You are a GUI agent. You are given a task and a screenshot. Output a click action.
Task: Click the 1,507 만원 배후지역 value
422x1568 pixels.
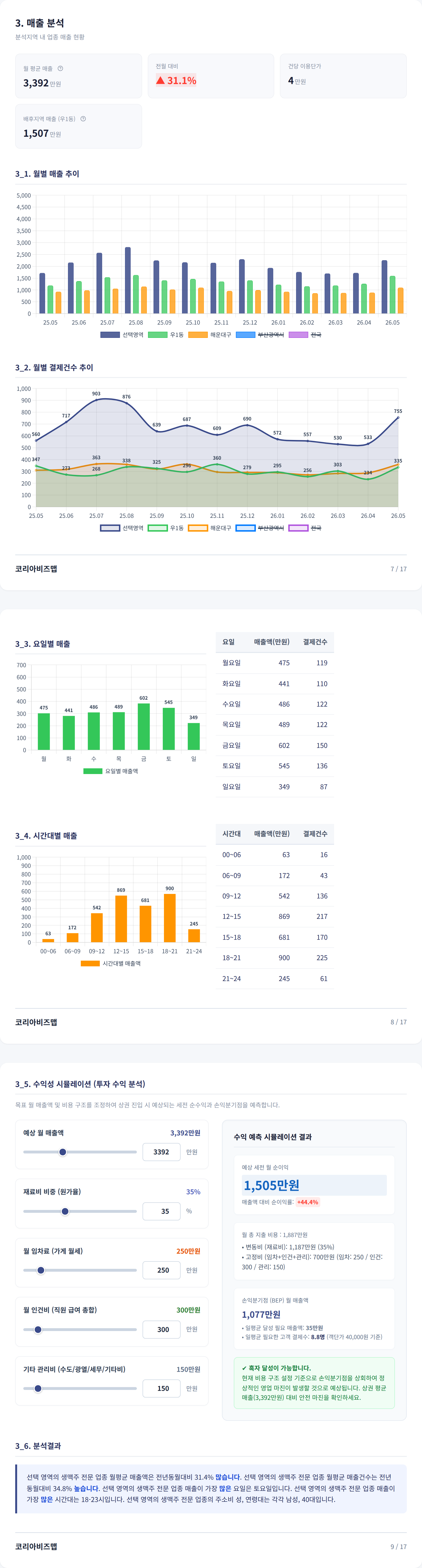click(42, 133)
